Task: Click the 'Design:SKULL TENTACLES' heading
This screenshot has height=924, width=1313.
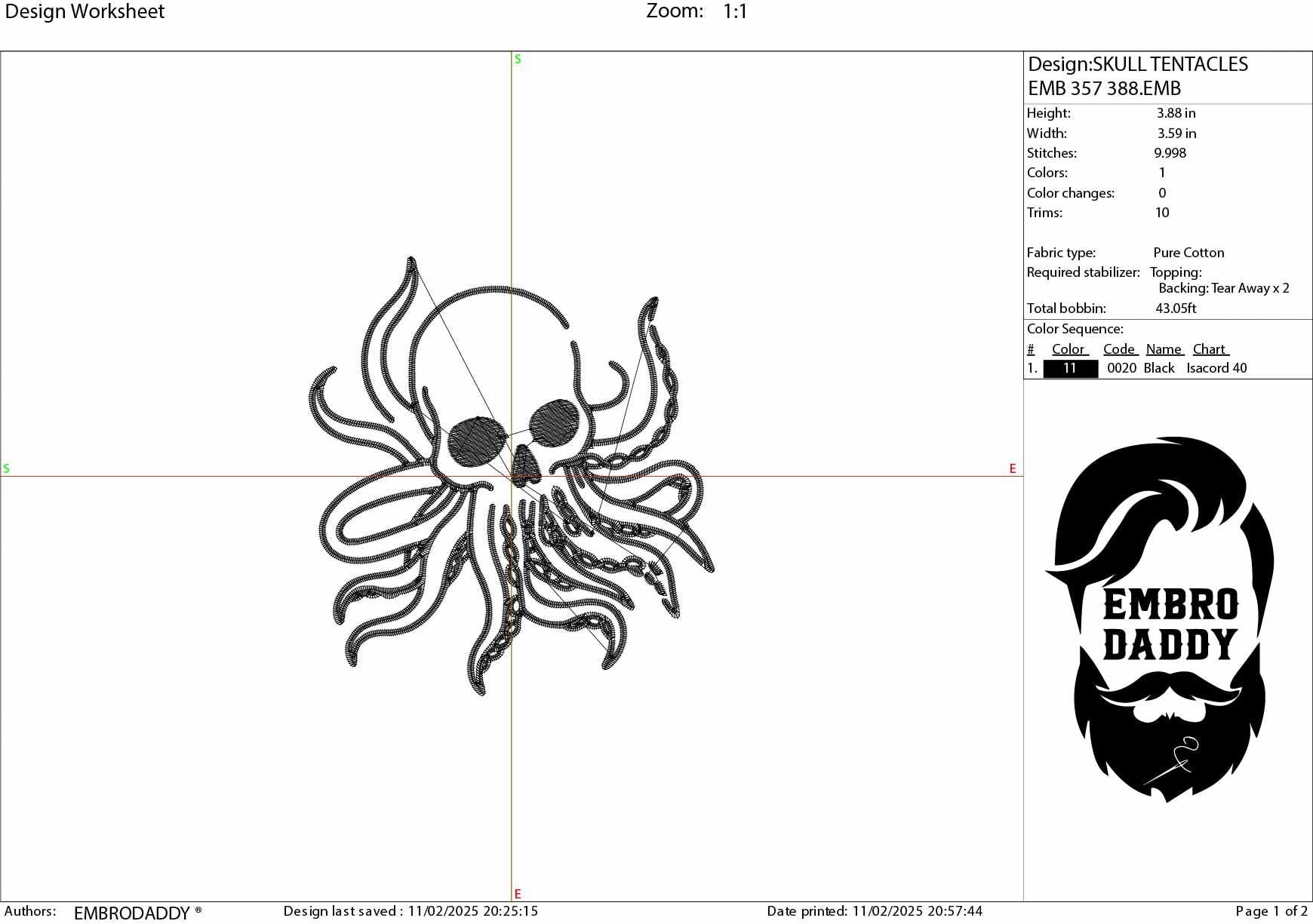Action: (x=1137, y=64)
